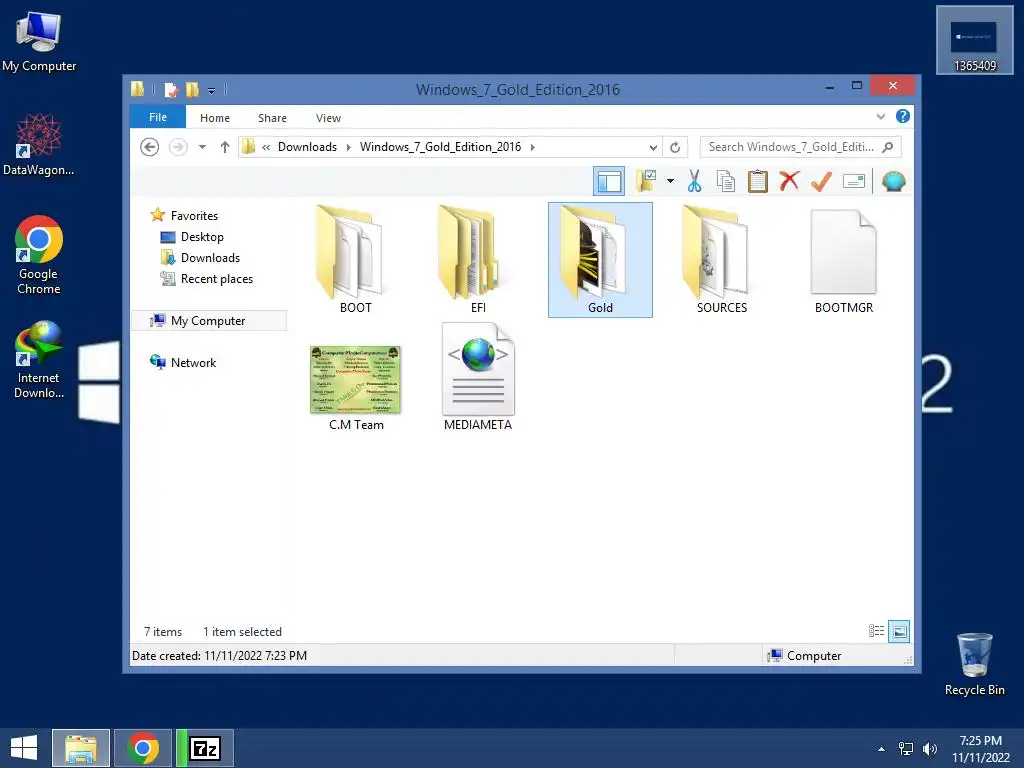Click the folder options toolbar icon
This screenshot has height=768, width=1024.
click(647, 181)
